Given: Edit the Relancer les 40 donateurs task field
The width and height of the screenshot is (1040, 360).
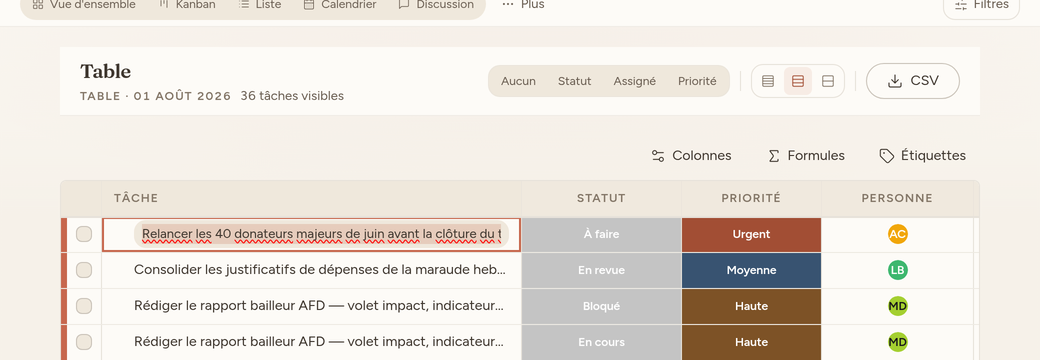Looking at the screenshot, I should tap(322, 234).
